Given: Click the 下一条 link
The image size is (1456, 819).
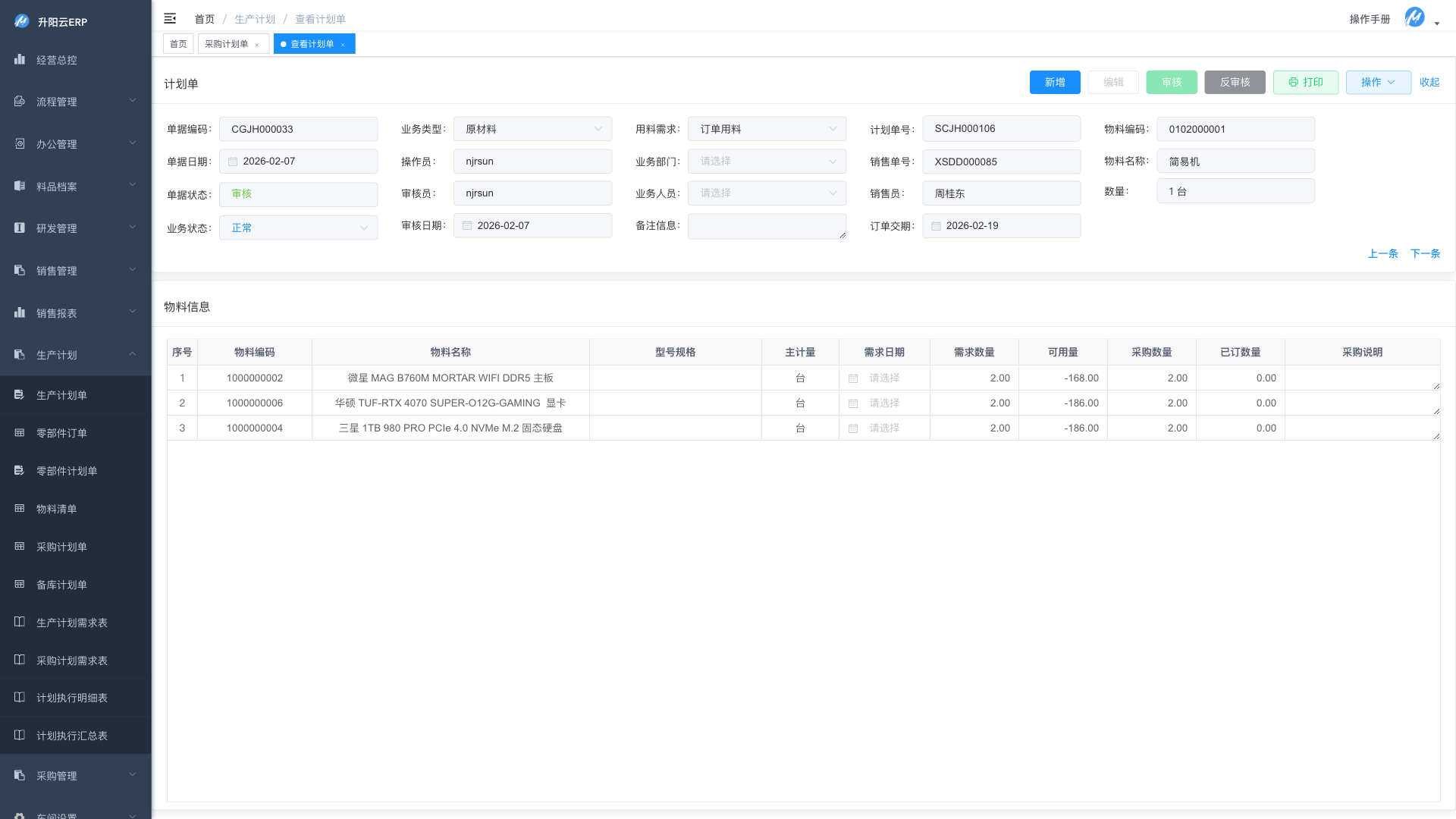Looking at the screenshot, I should click(1424, 253).
